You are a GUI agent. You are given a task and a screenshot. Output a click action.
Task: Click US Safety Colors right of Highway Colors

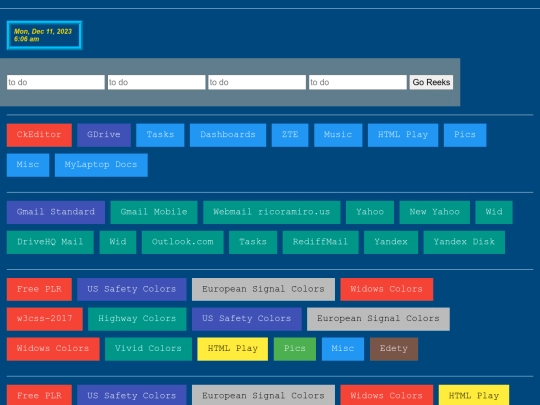pos(247,319)
